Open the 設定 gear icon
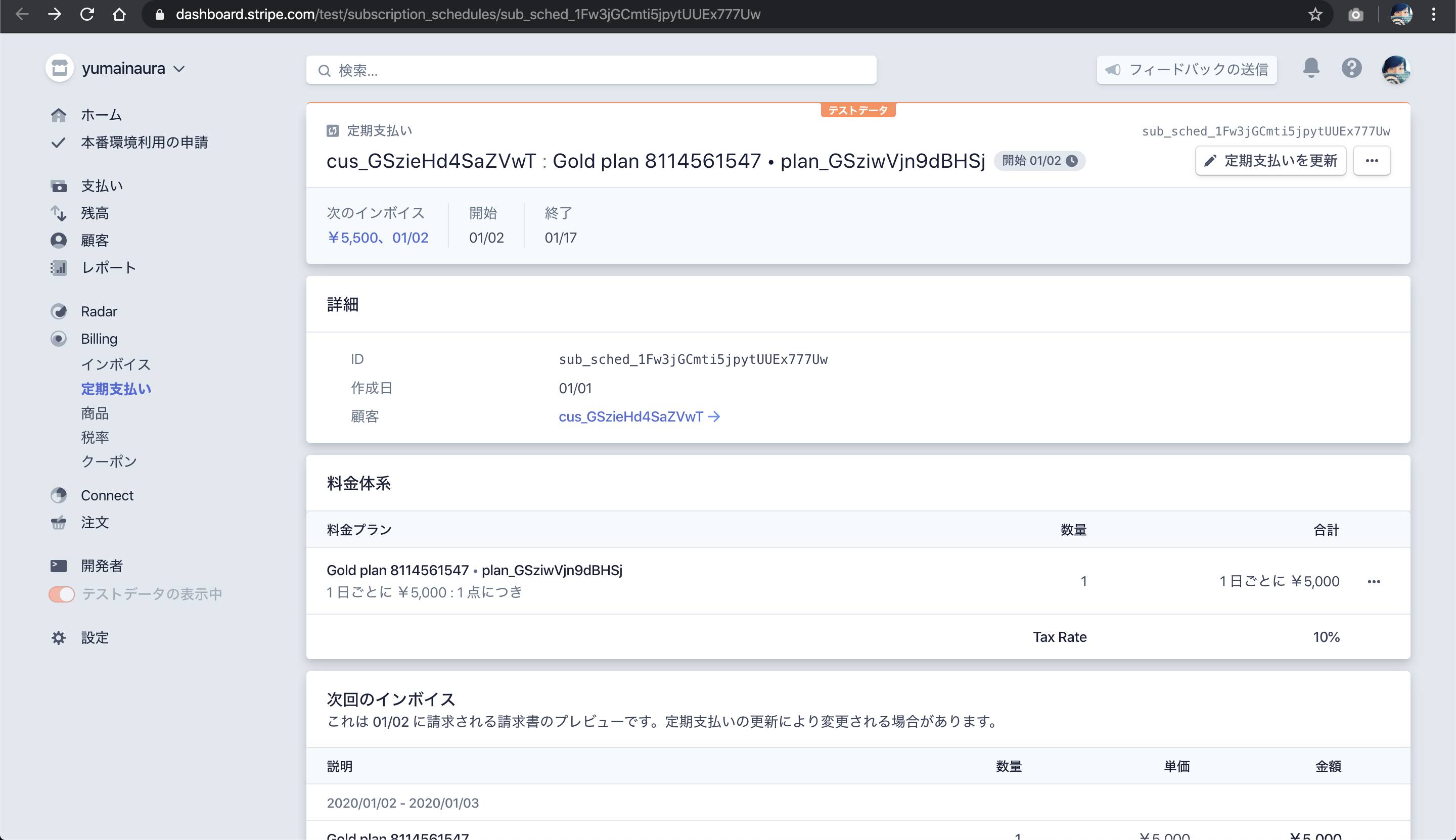This screenshot has width=1456, height=840. click(x=58, y=637)
